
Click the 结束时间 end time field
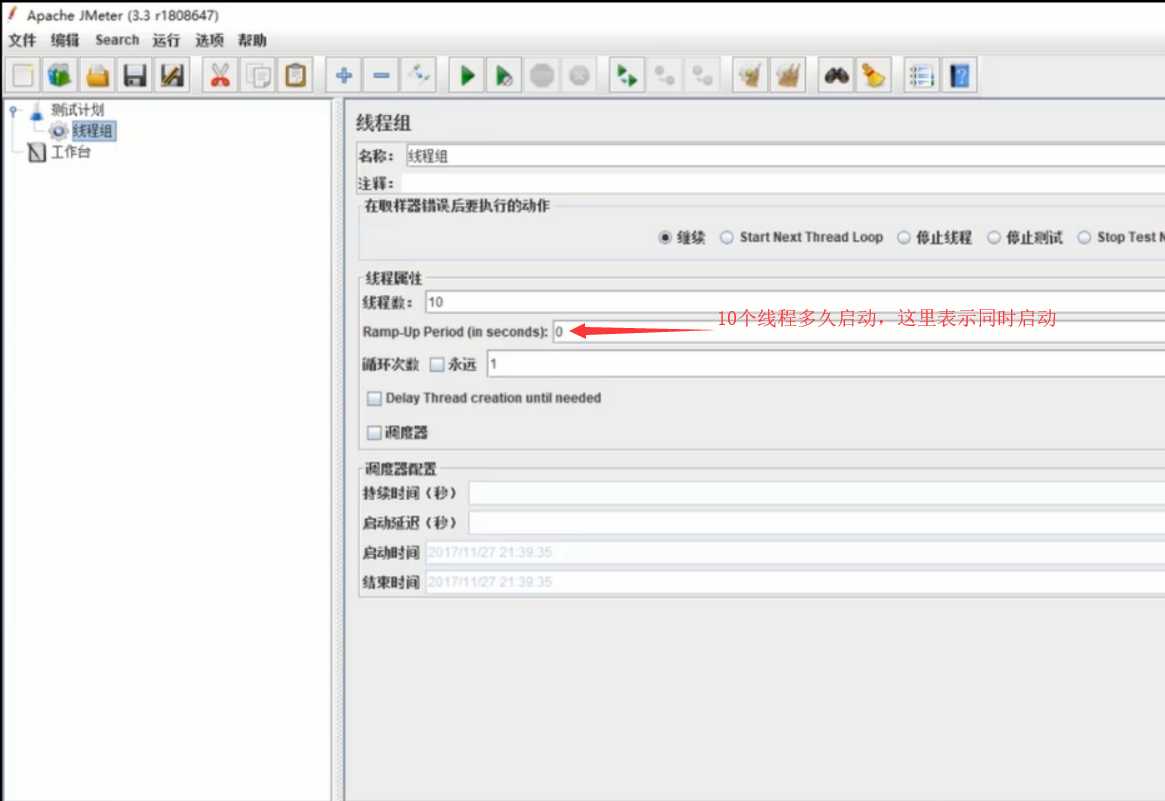tap(795, 583)
